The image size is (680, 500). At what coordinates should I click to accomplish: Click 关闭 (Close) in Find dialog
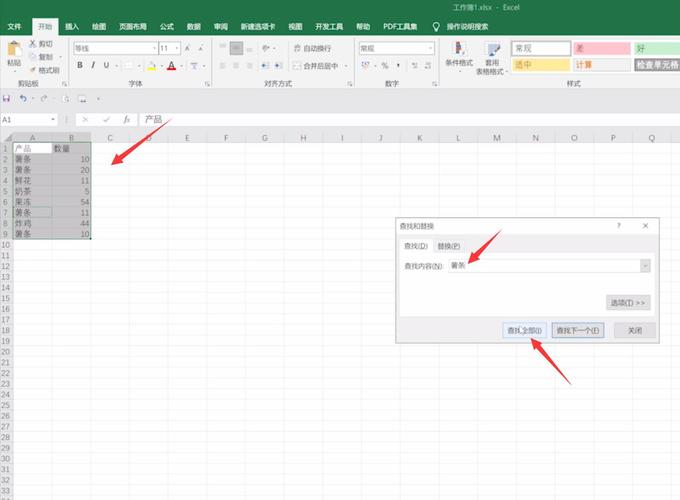click(635, 330)
